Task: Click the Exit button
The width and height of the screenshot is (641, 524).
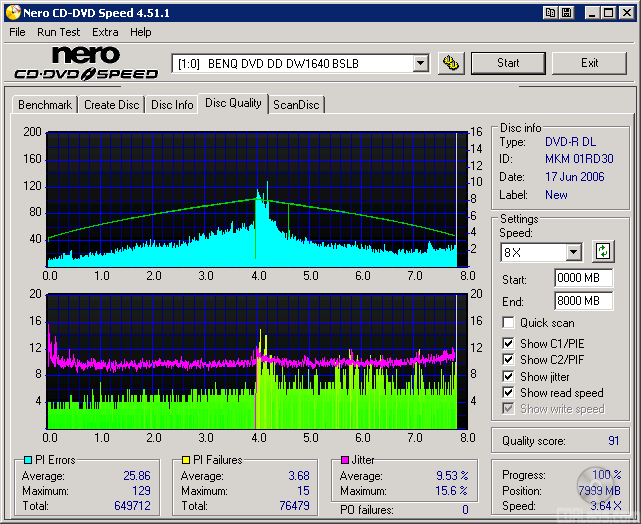Action: coord(589,63)
